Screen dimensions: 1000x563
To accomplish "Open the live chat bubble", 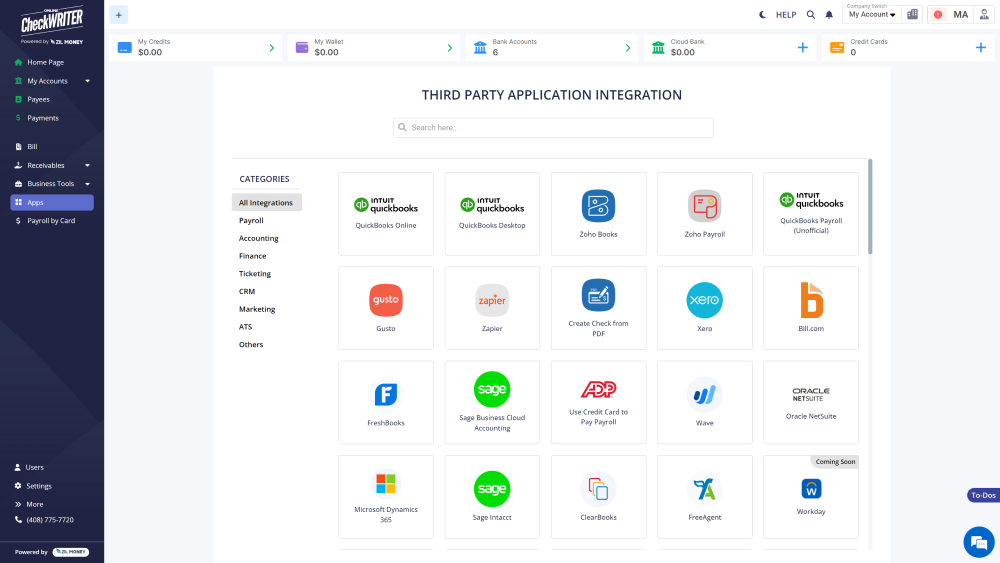I will 977,542.
